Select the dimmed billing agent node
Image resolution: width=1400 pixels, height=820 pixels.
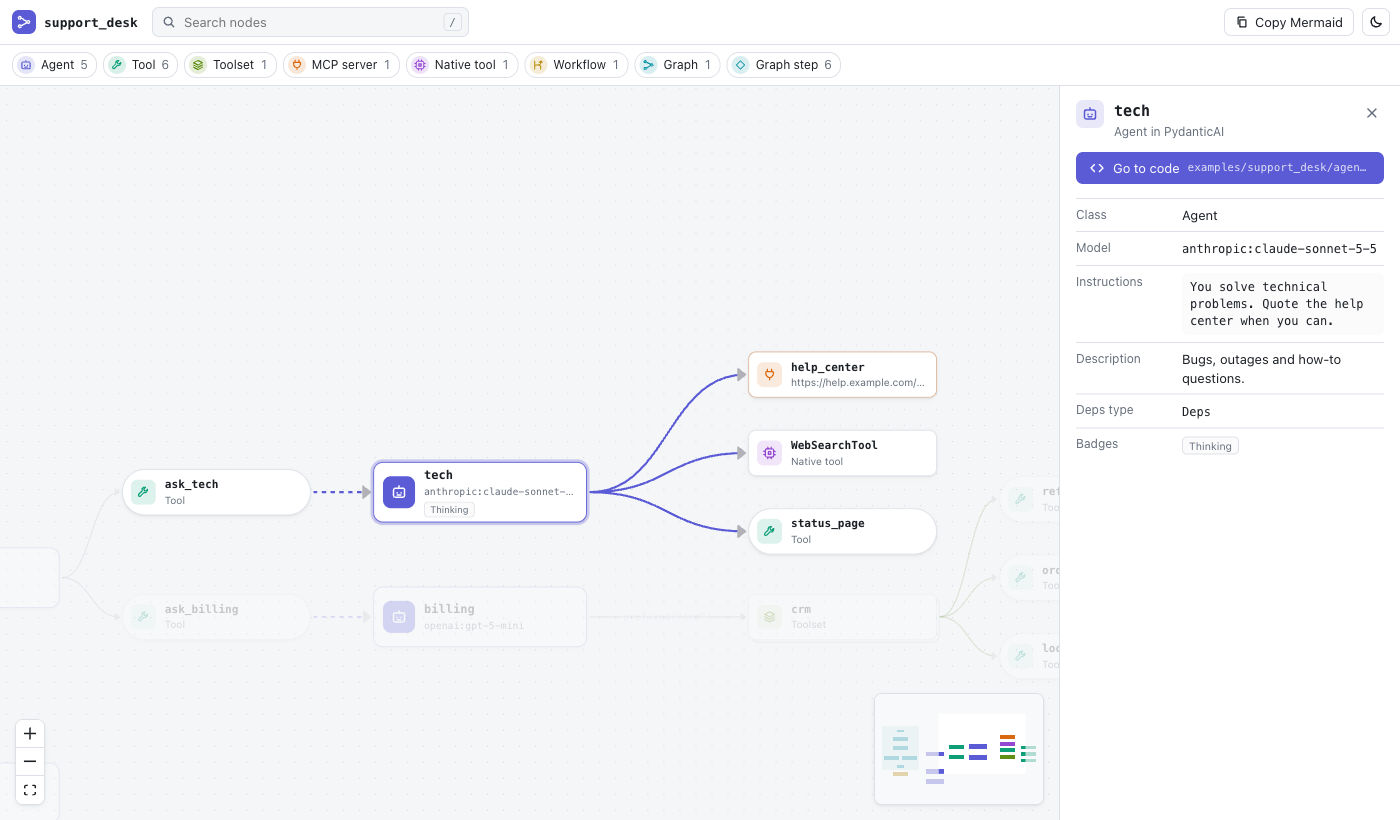pos(480,617)
